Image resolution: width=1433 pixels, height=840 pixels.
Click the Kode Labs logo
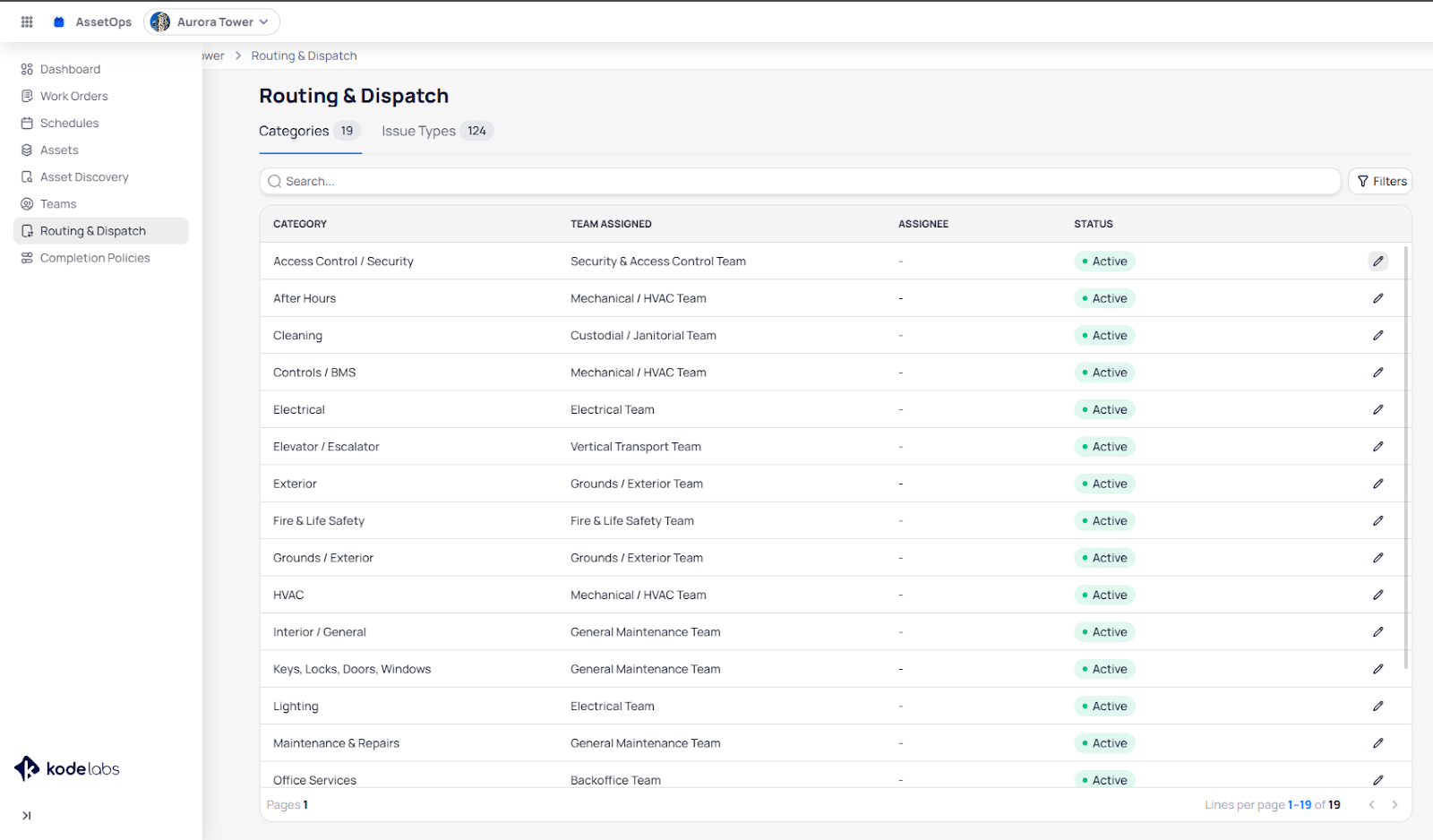point(67,768)
